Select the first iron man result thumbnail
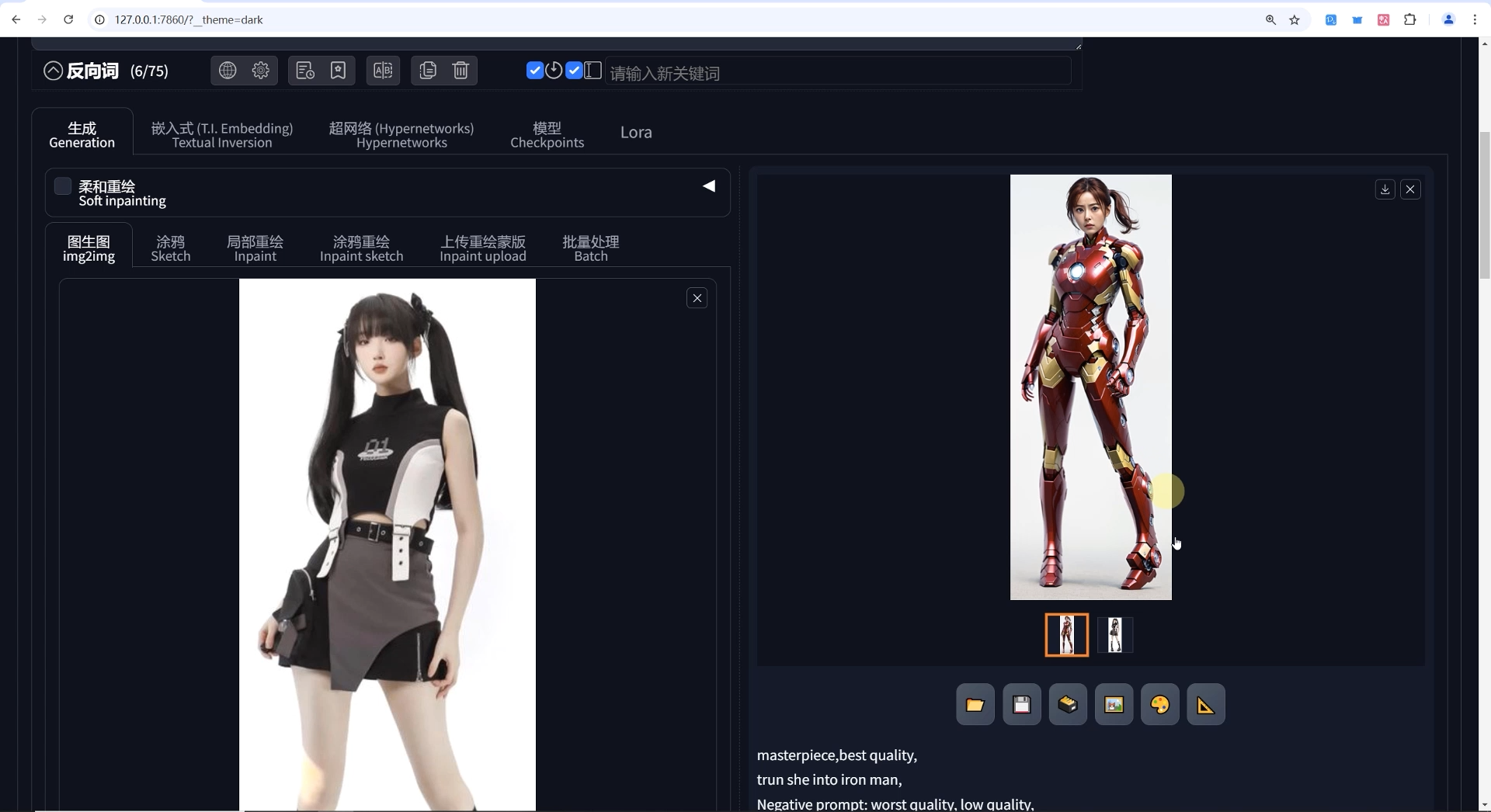 tap(1067, 635)
